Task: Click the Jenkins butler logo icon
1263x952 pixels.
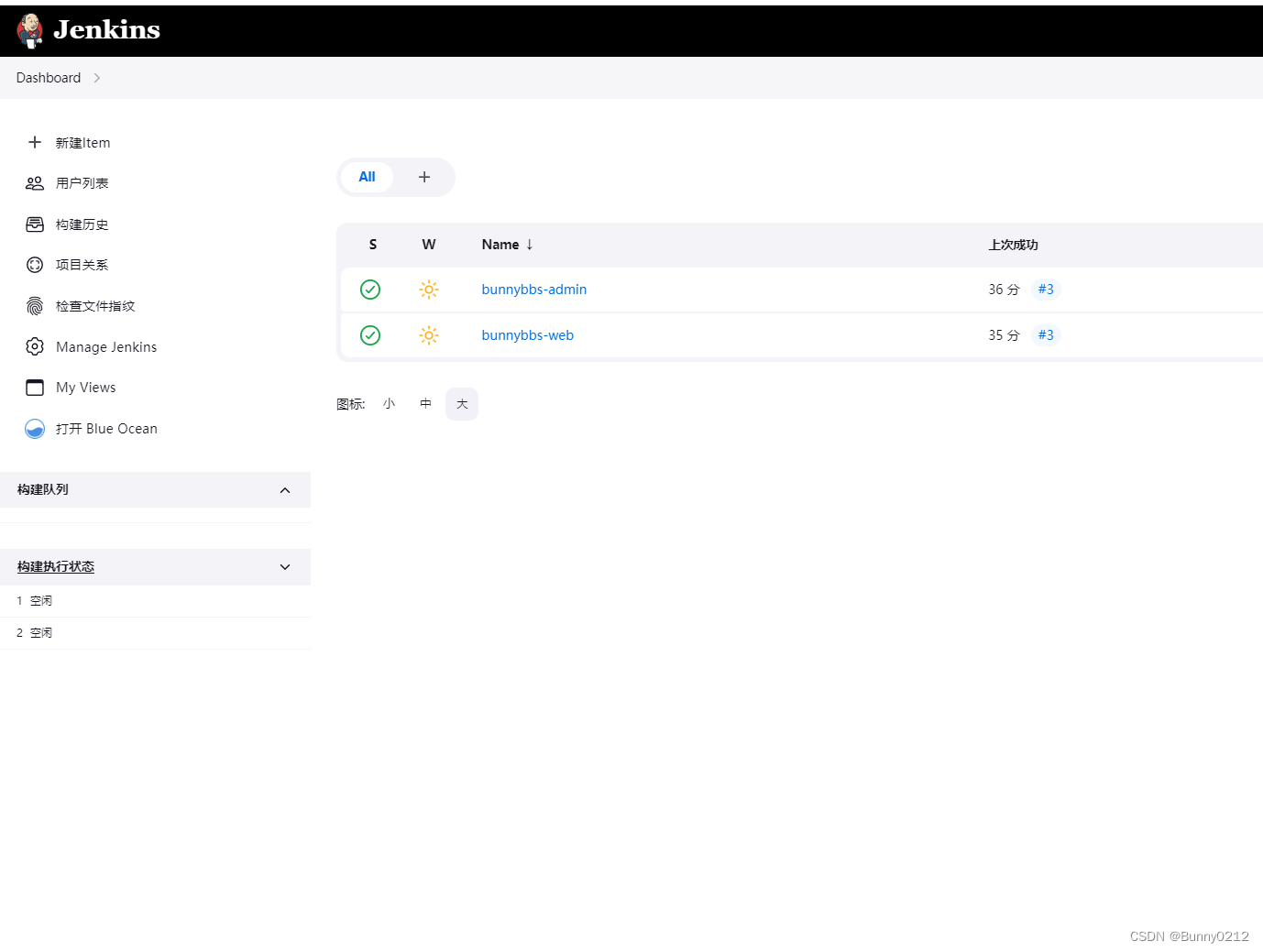Action: pos(30,30)
